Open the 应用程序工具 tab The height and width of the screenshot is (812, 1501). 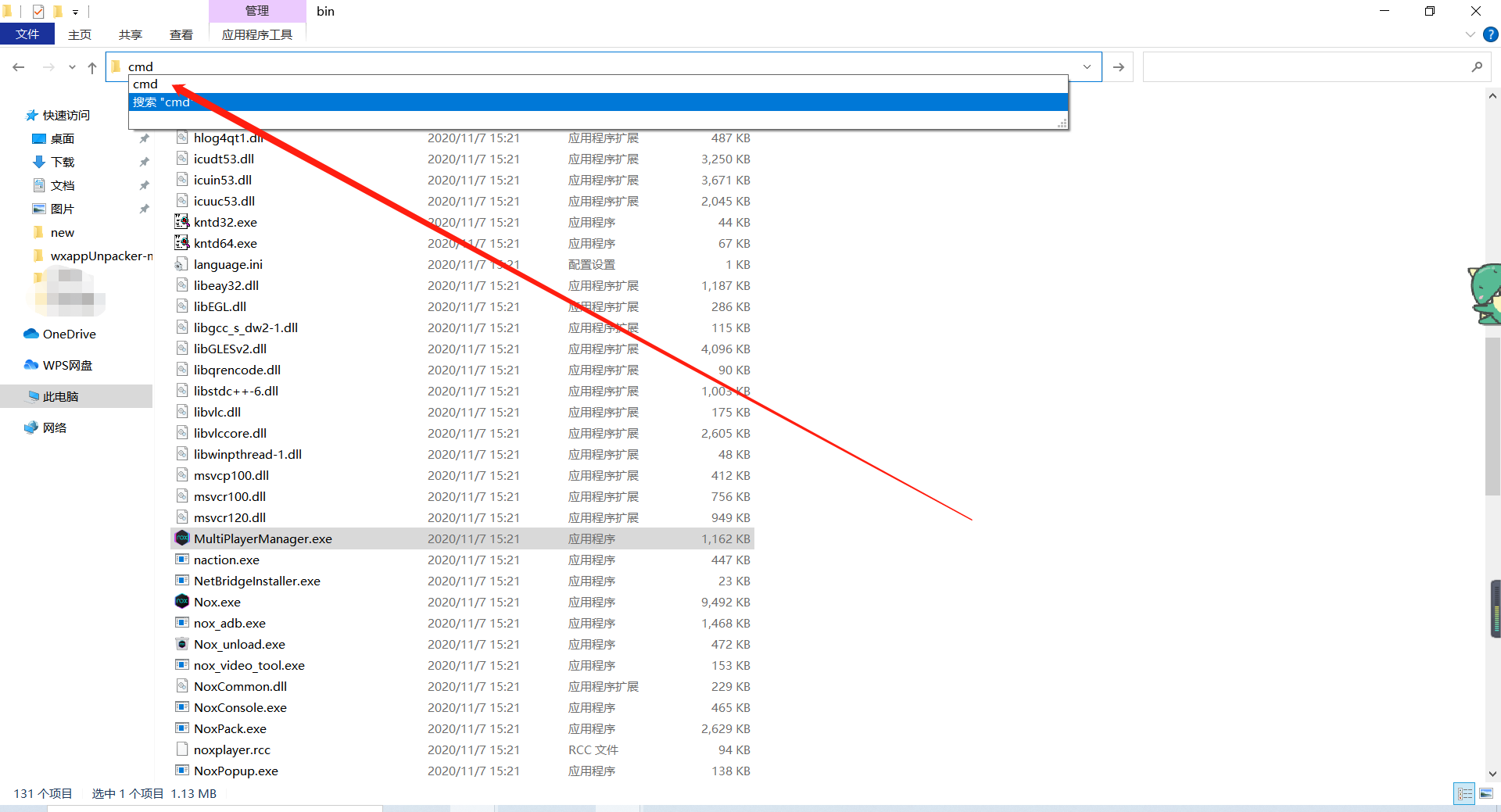[x=257, y=34]
